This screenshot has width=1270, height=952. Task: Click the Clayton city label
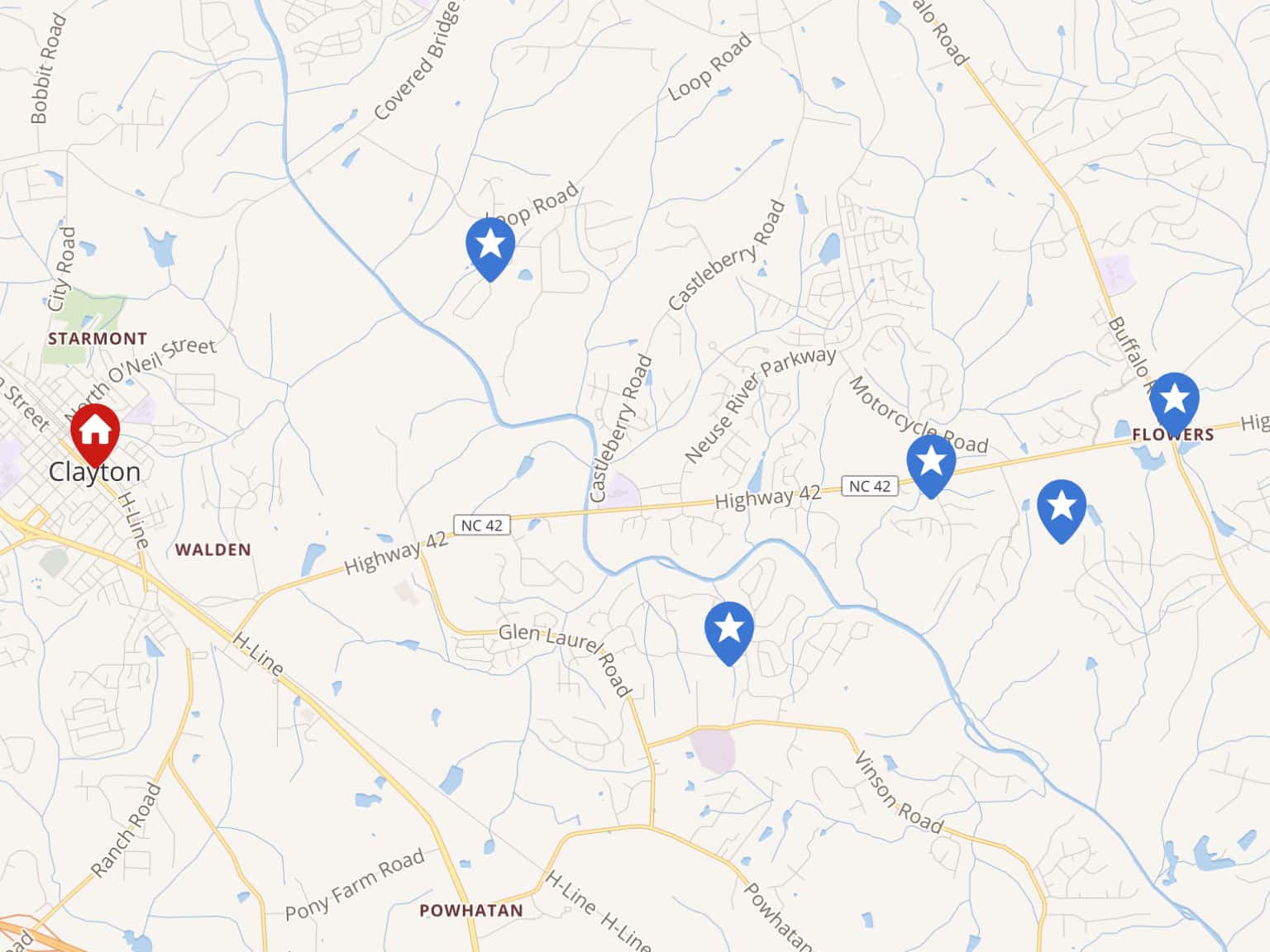click(94, 472)
